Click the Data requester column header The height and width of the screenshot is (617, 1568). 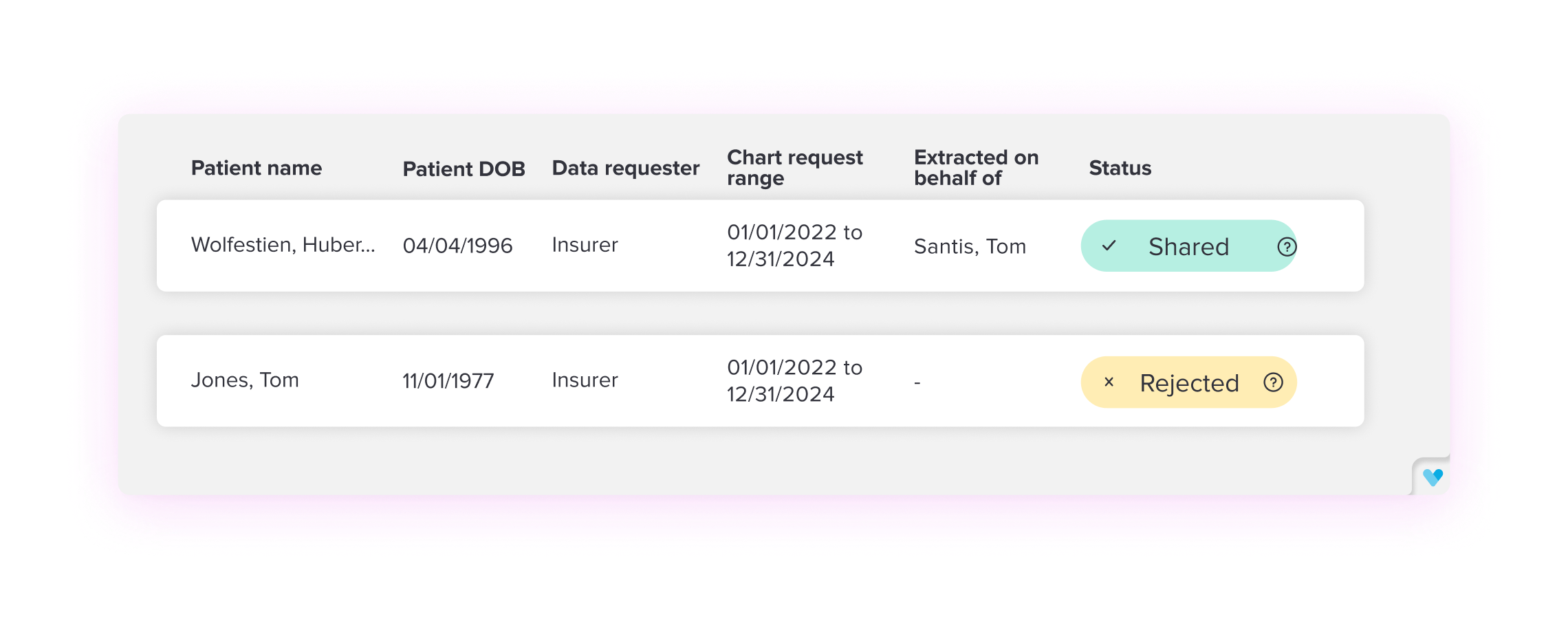pyautogui.click(x=625, y=168)
